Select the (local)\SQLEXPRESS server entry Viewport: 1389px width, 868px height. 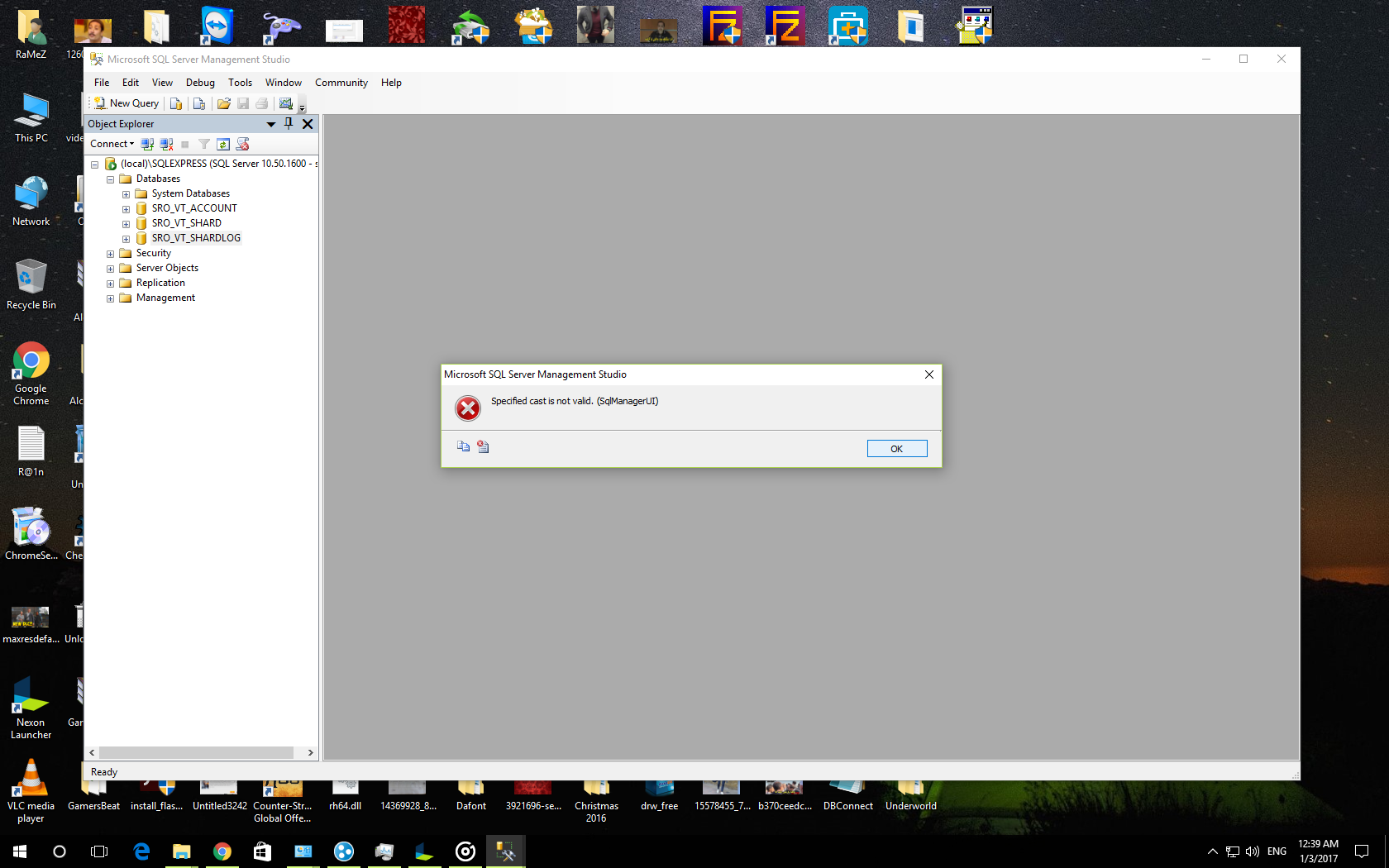click(x=218, y=164)
